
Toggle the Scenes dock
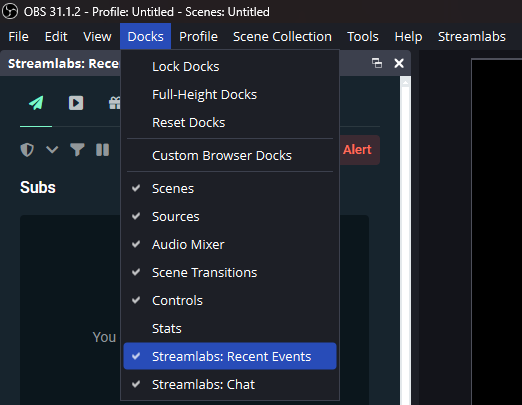coord(230,189)
